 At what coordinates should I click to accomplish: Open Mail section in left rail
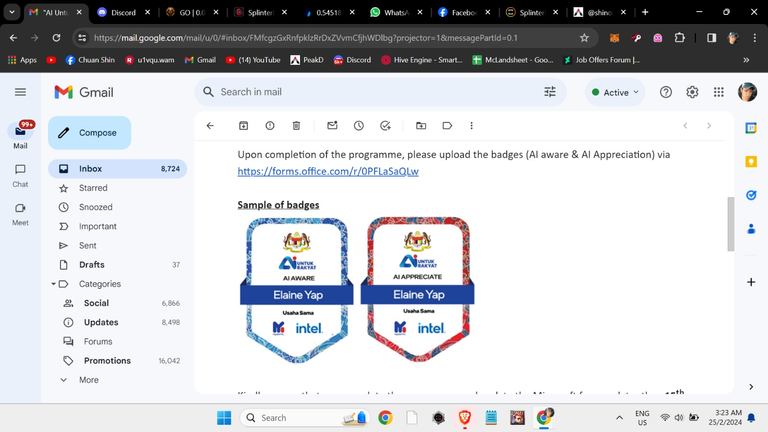(x=20, y=136)
